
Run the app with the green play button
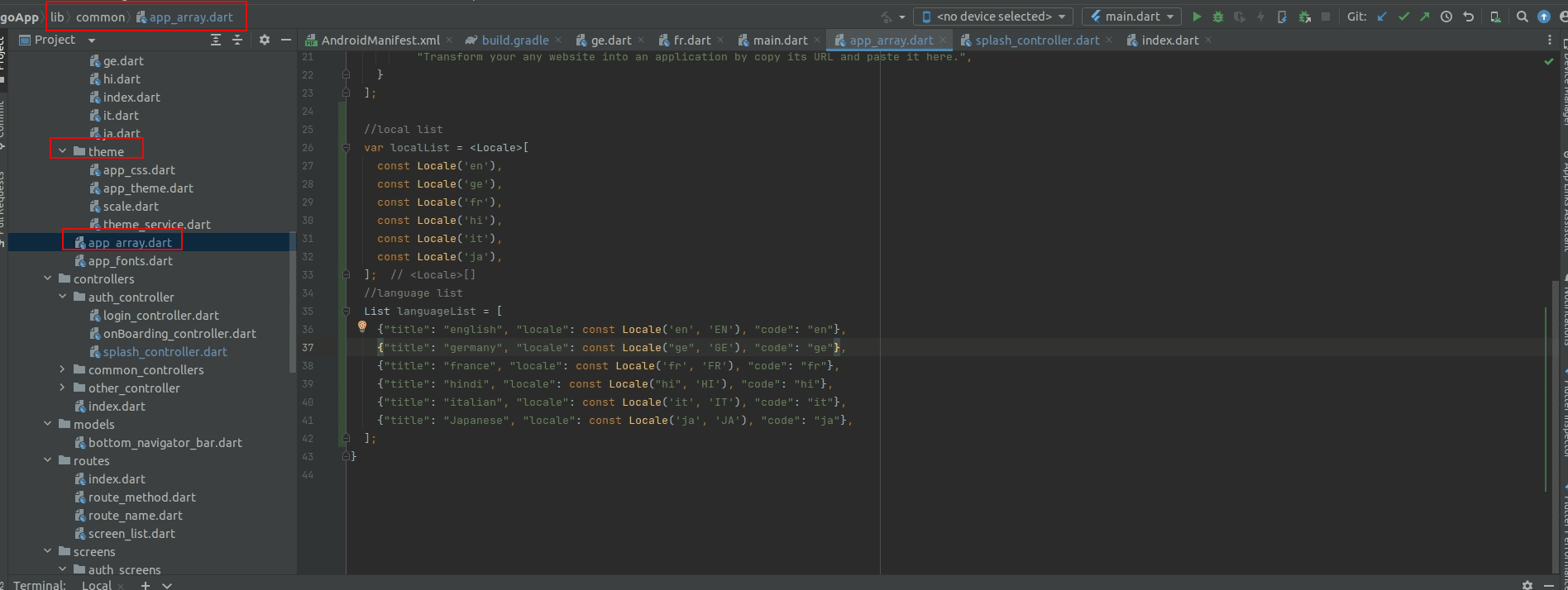pyautogui.click(x=1196, y=17)
